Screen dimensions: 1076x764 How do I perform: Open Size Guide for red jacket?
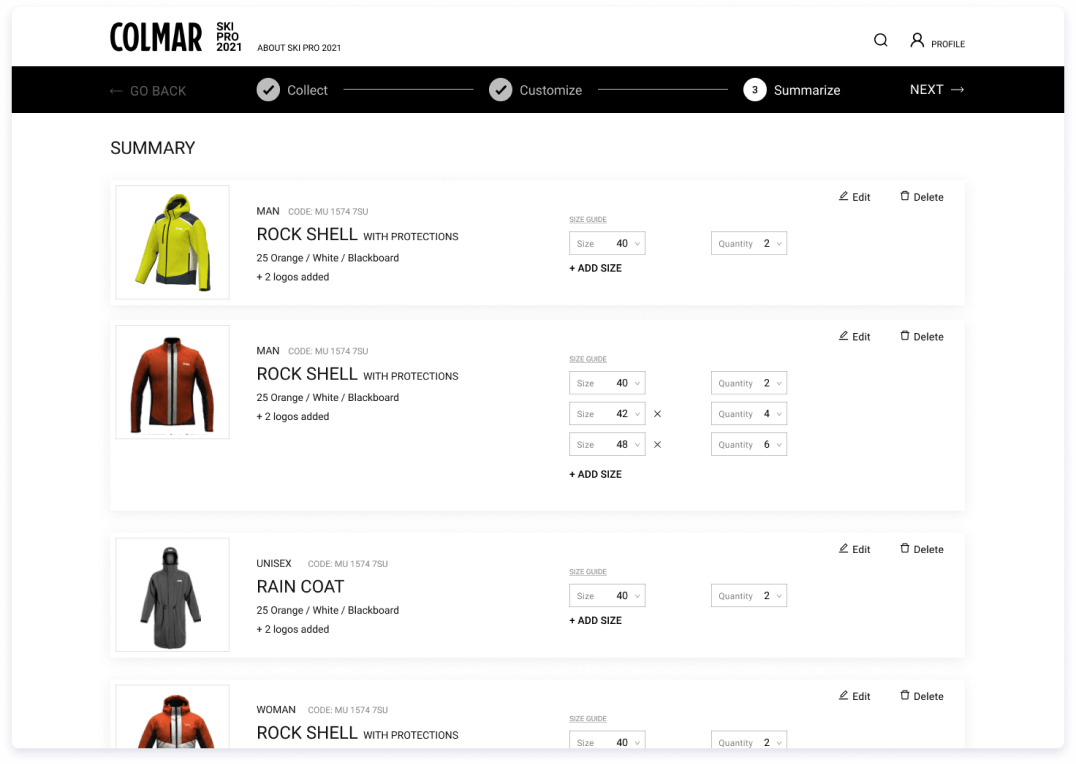click(x=588, y=359)
